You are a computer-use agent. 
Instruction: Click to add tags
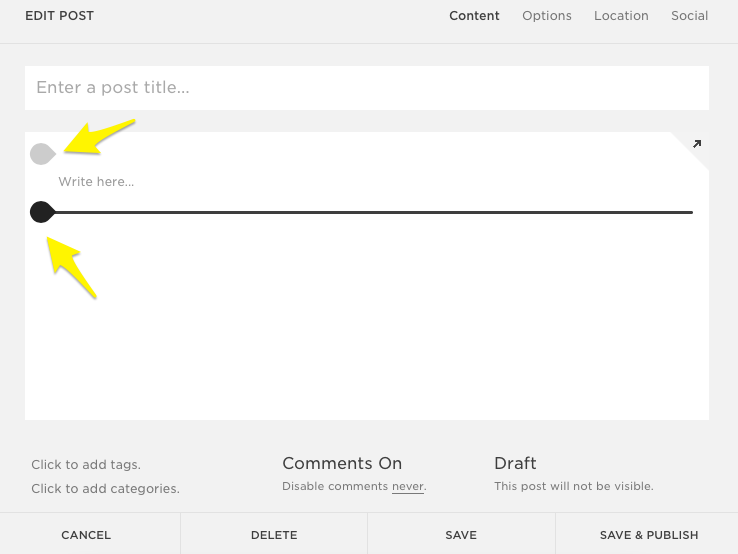(86, 465)
